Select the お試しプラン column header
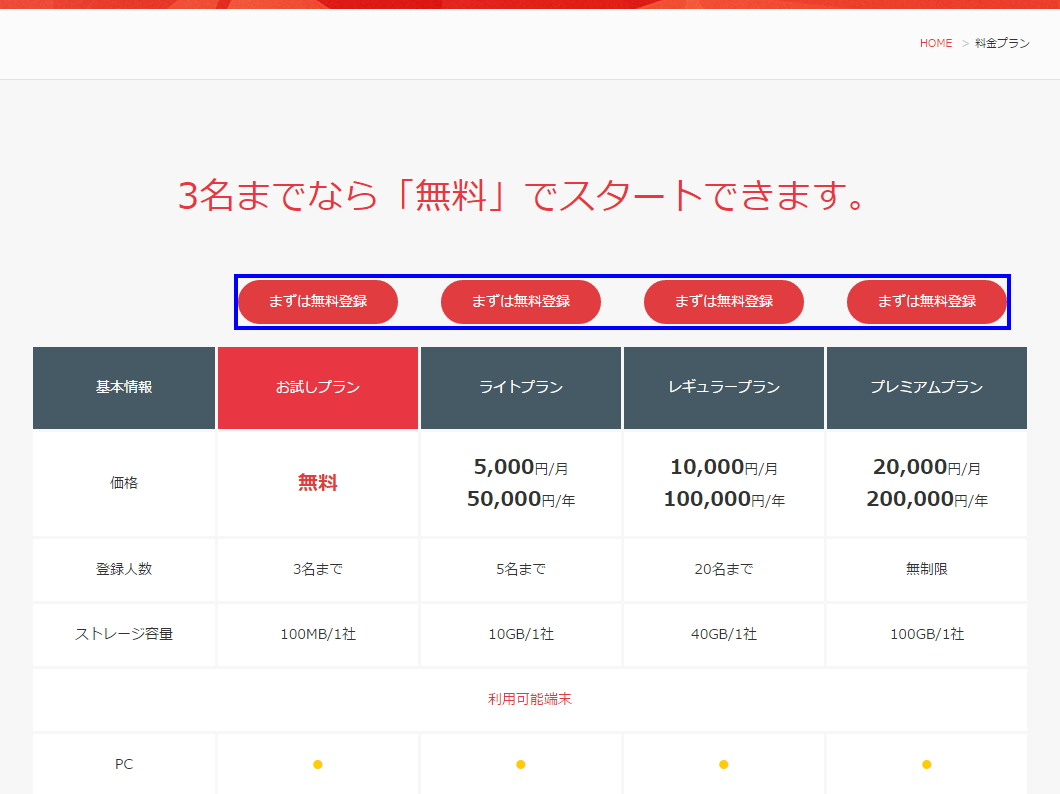Screen dimensions: 1060x794 (x=318, y=388)
